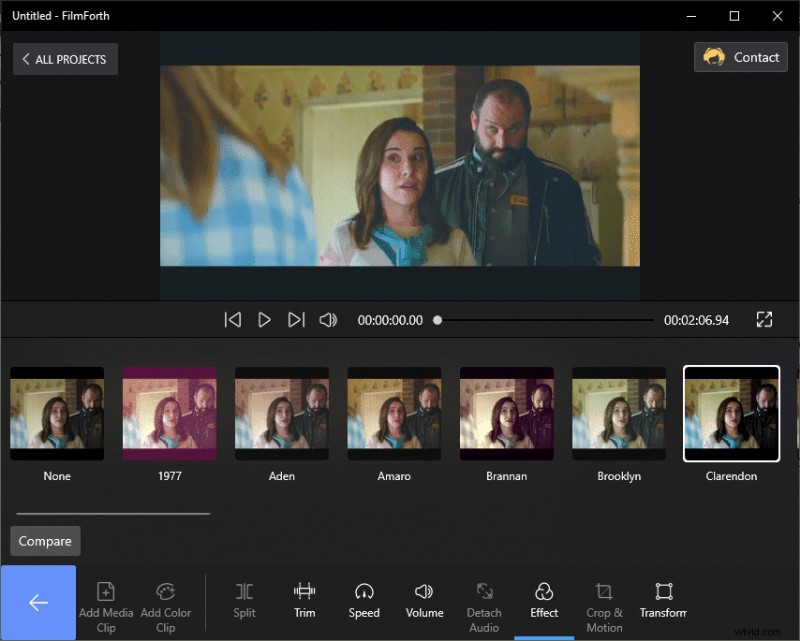Image resolution: width=800 pixels, height=641 pixels.
Task: Click the Contact button
Action: (741, 57)
